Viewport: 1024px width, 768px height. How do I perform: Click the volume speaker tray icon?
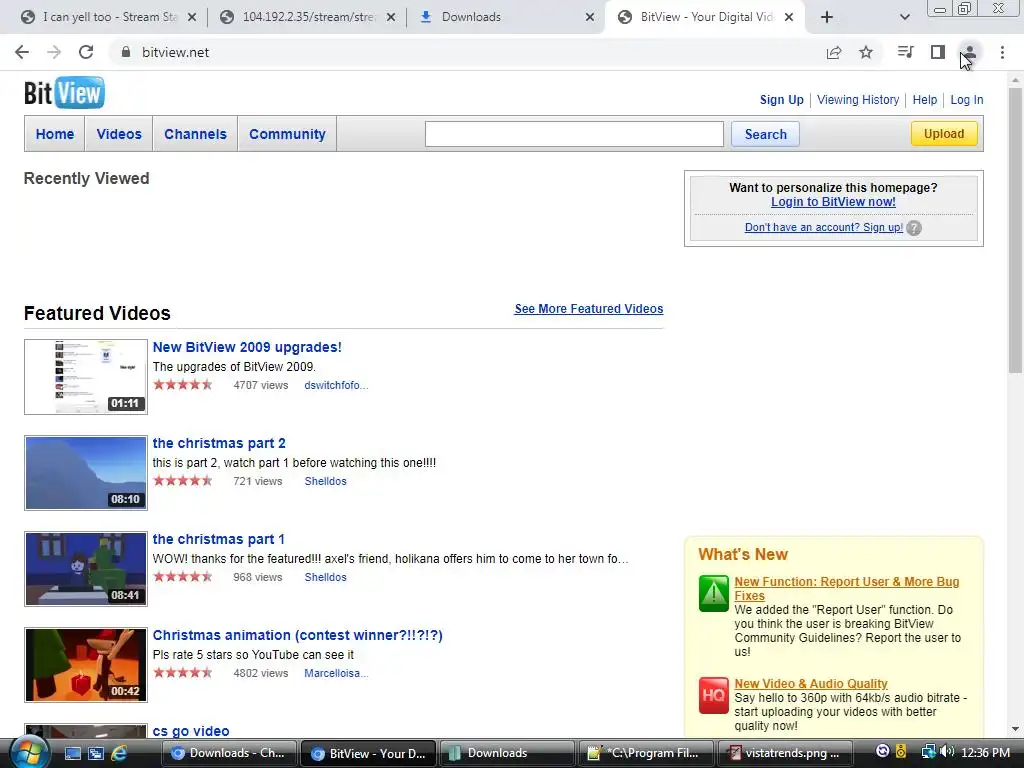pos(947,752)
